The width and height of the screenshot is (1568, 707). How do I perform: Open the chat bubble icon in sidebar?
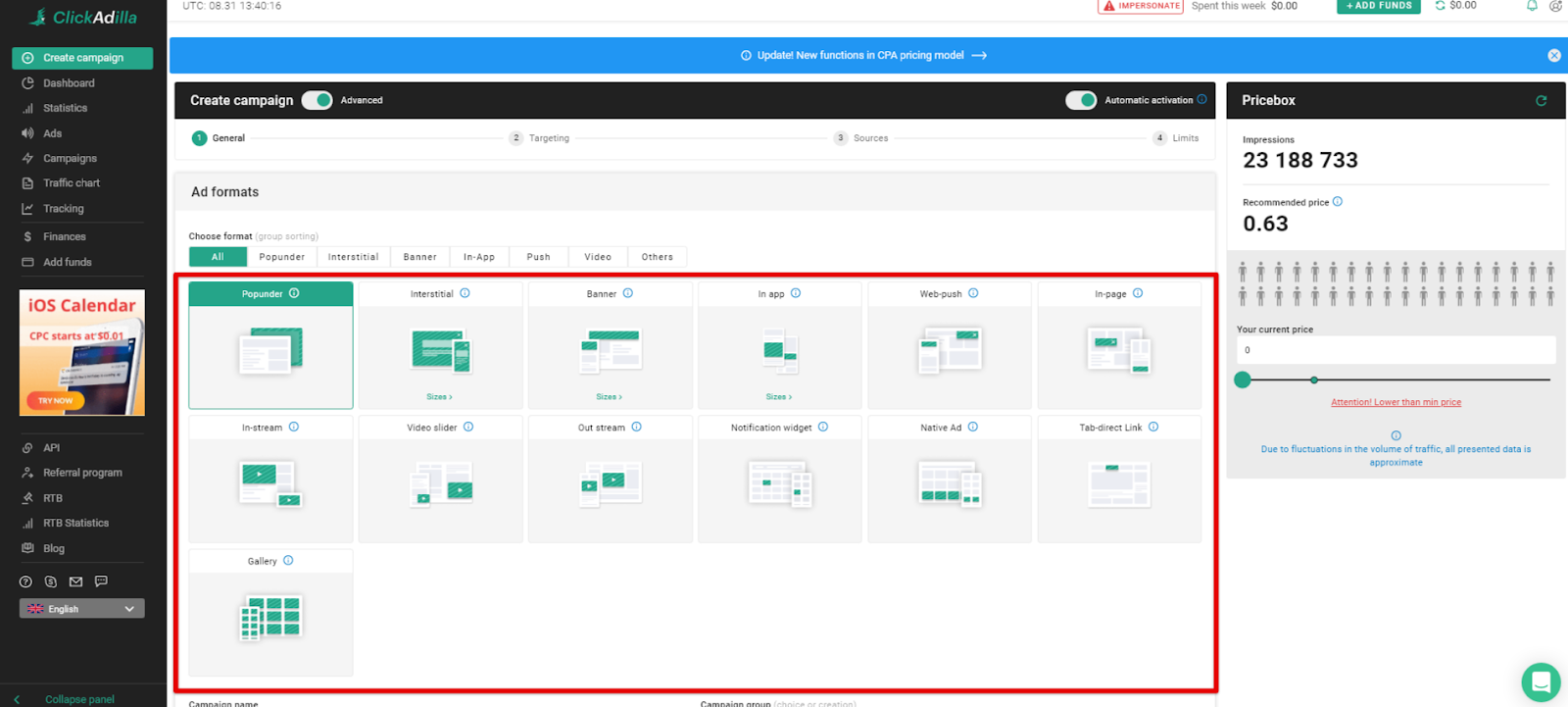point(101,581)
